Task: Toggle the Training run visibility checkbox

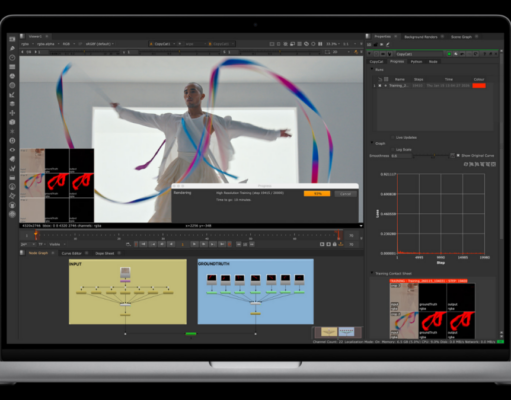Action: coord(380,86)
